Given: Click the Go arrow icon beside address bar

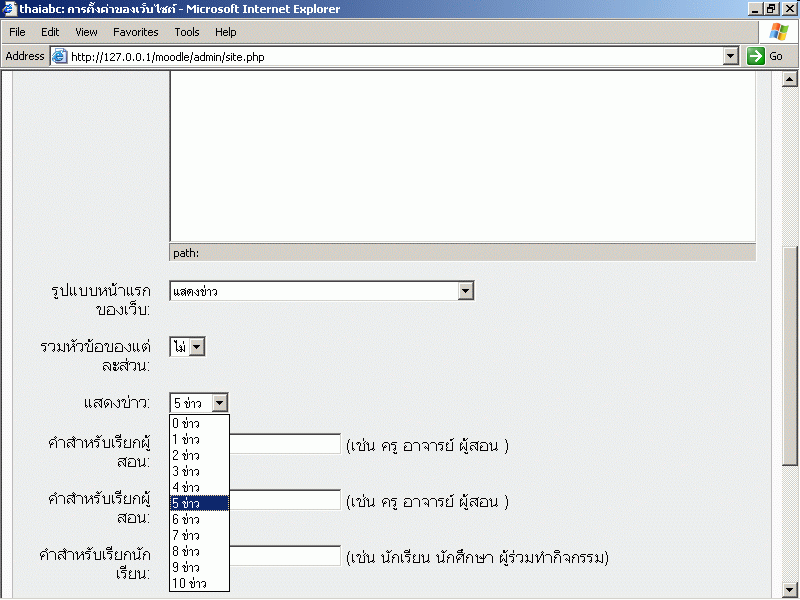Looking at the screenshot, I should 756,57.
